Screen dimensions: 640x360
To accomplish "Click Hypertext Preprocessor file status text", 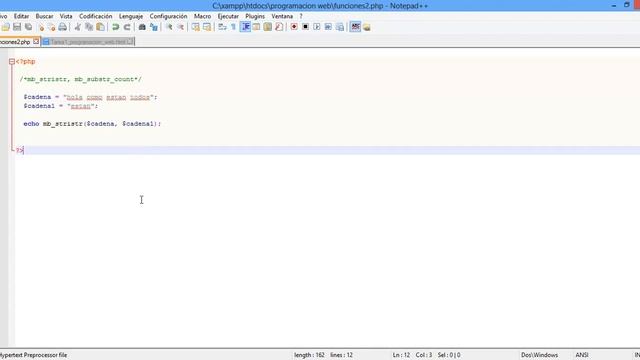I will [33, 355].
